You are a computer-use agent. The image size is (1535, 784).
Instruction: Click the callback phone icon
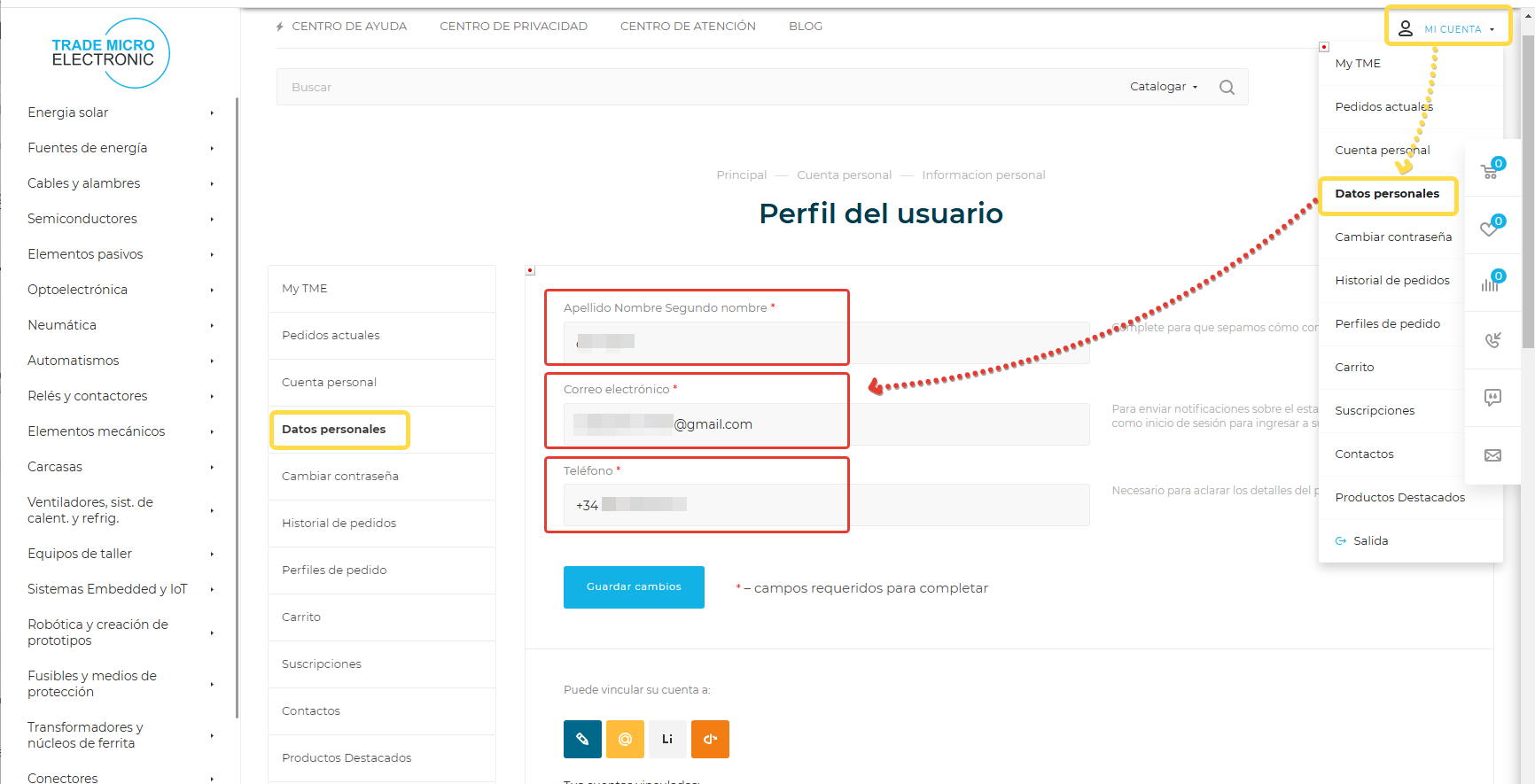coord(1492,340)
